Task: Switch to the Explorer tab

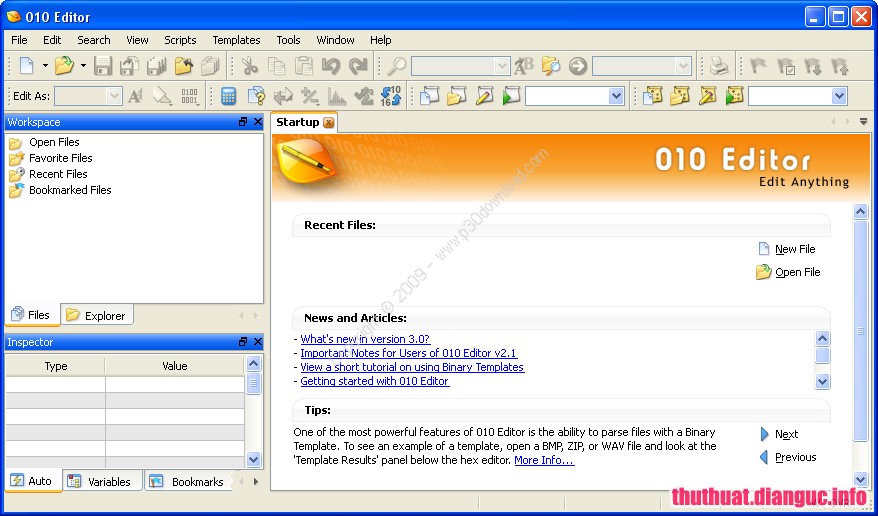Action: (x=97, y=316)
